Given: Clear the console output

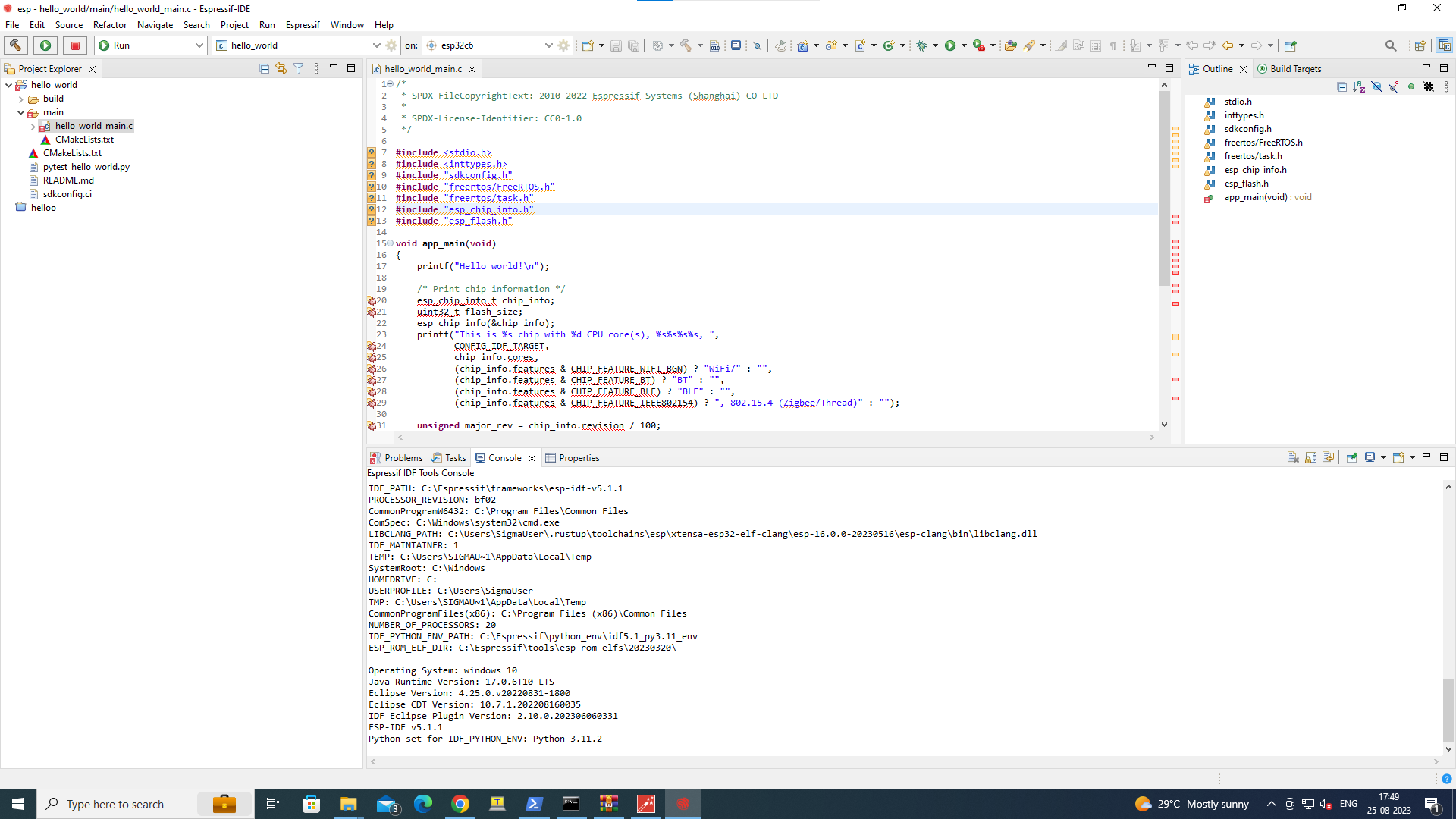Looking at the screenshot, I should [1293, 457].
